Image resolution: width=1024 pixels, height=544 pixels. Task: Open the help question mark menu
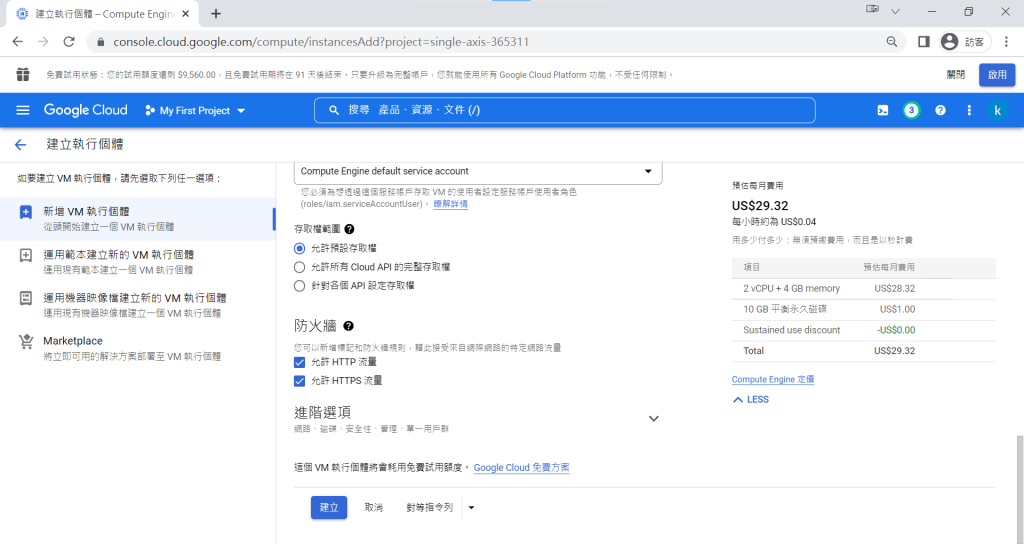click(x=940, y=110)
